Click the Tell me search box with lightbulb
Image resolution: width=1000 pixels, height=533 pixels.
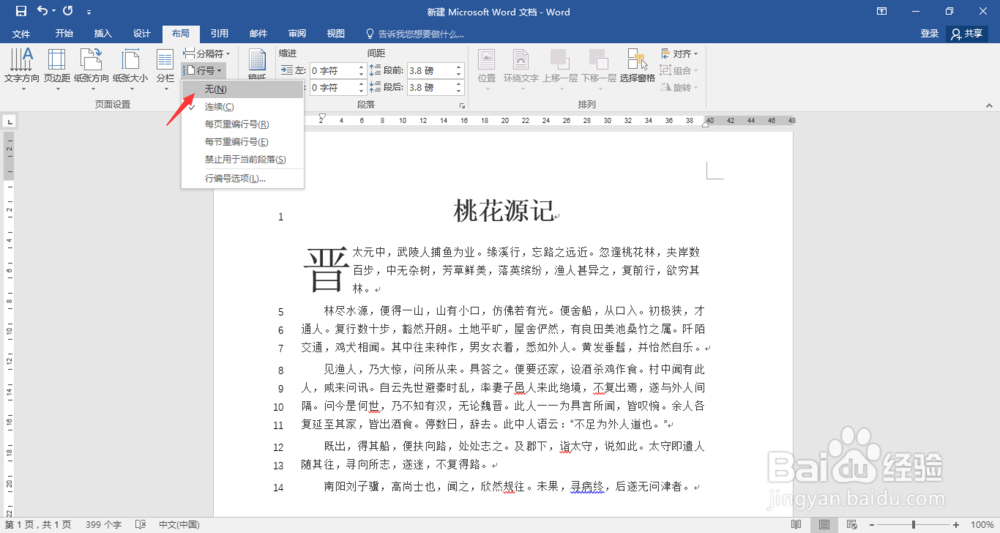coord(415,34)
